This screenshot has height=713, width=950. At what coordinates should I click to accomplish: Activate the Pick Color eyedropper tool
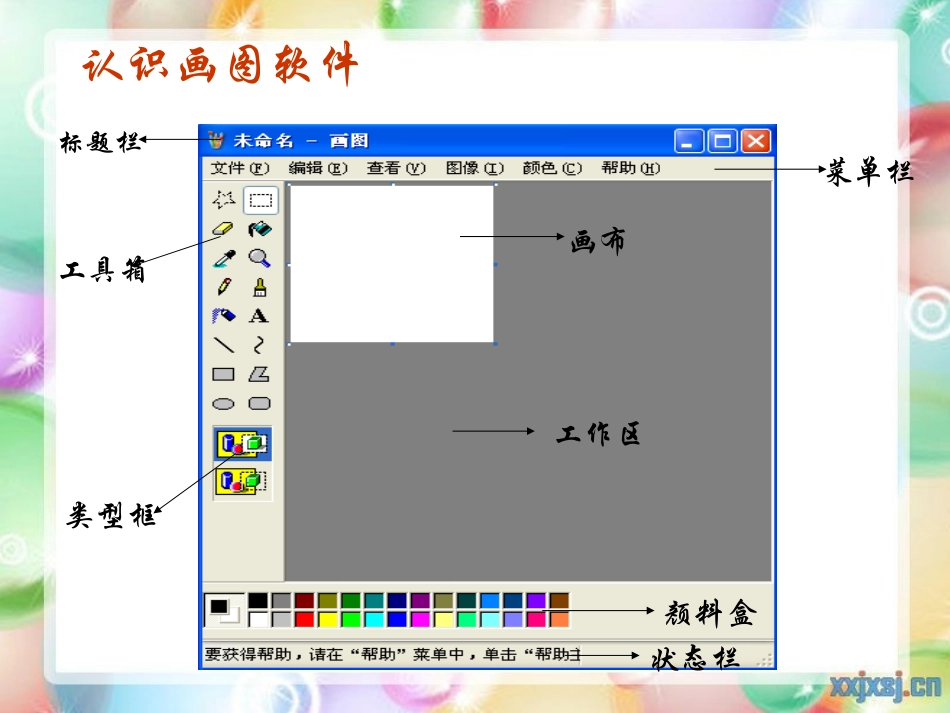(224, 258)
